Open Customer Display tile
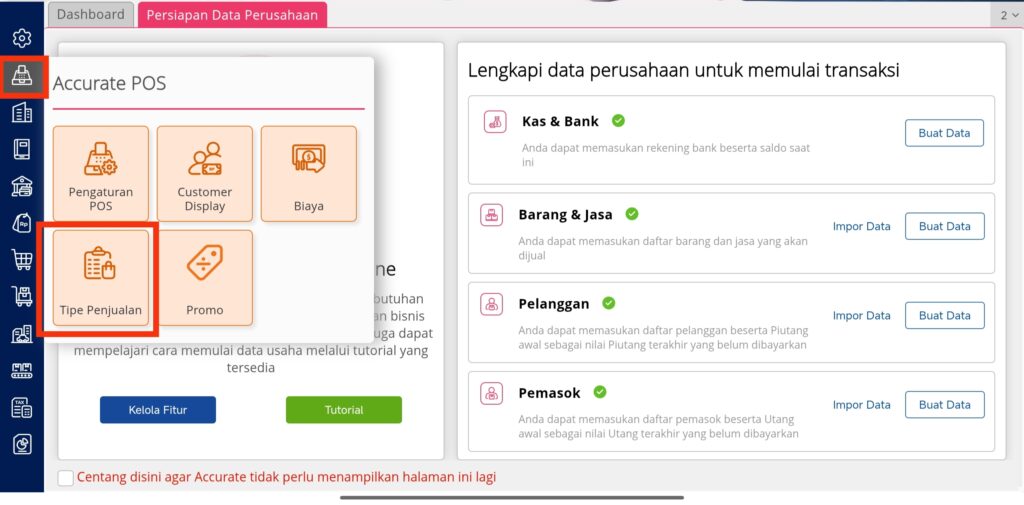The height and width of the screenshot is (505, 1024). click(204, 174)
